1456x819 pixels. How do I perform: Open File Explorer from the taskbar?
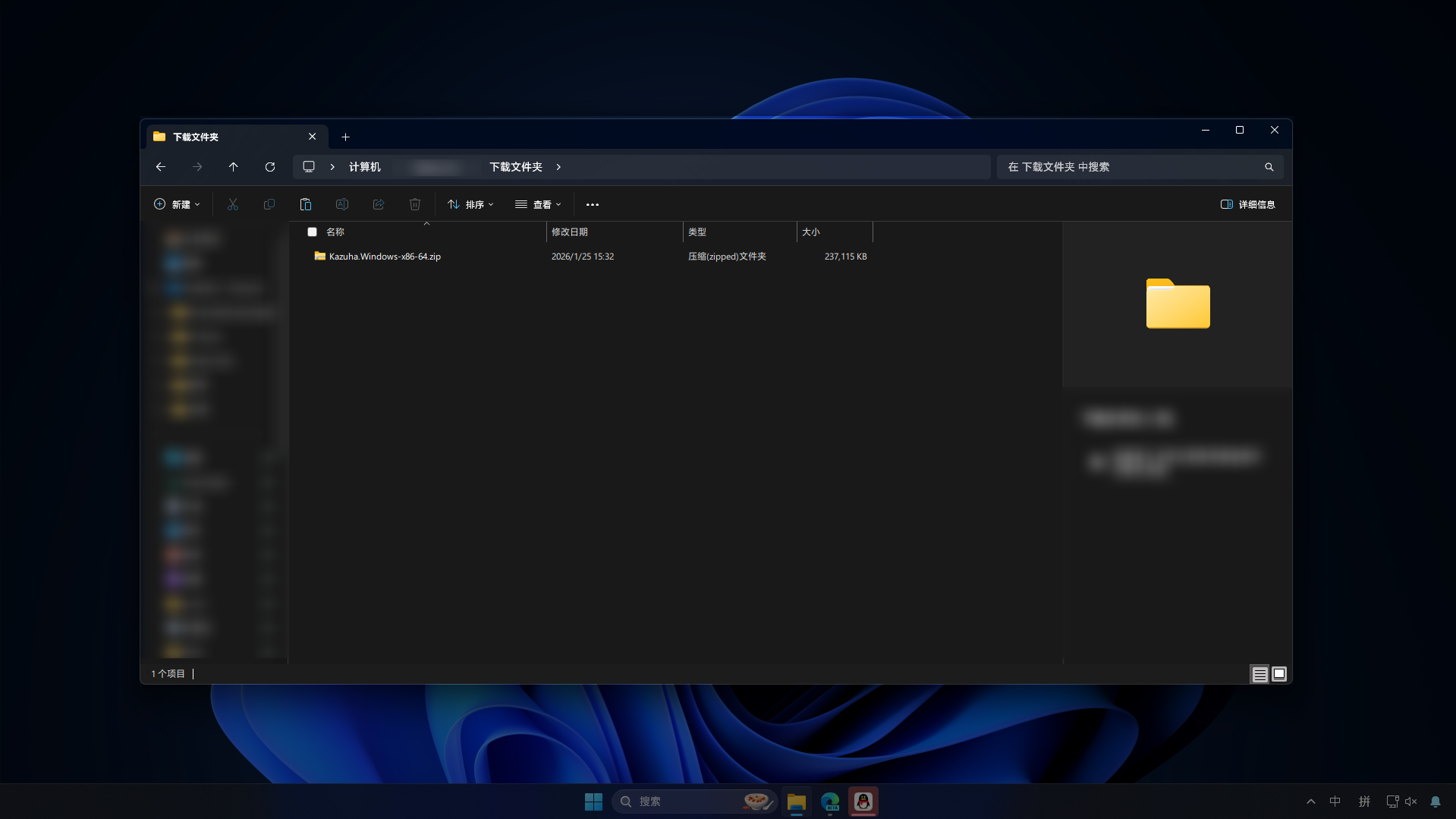click(x=797, y=802)
